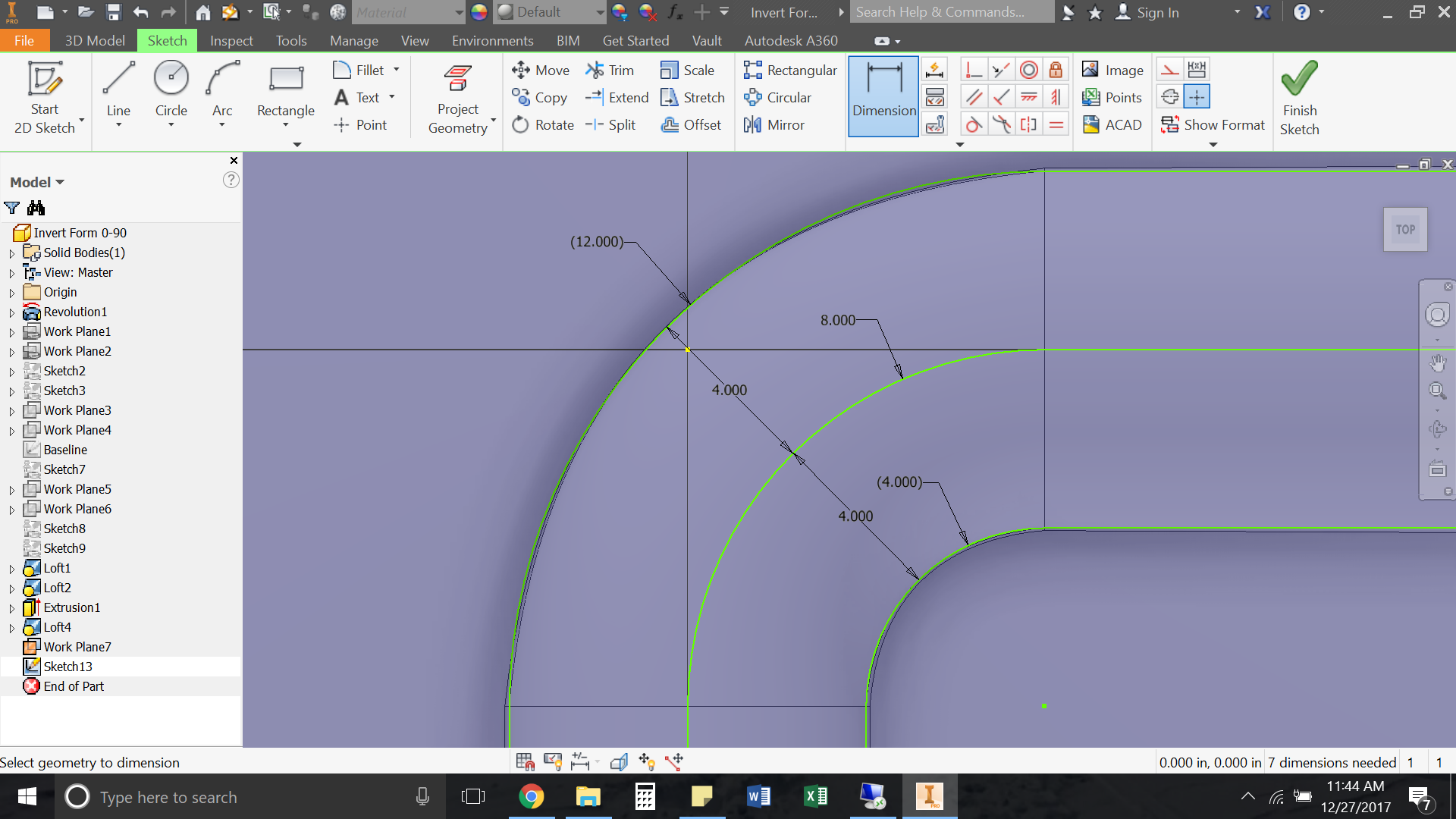Image resolution: width=1456 pixels, height=819 pixels.
Task: Expand the Origin folder in the model browser
Action: [11, 292]
